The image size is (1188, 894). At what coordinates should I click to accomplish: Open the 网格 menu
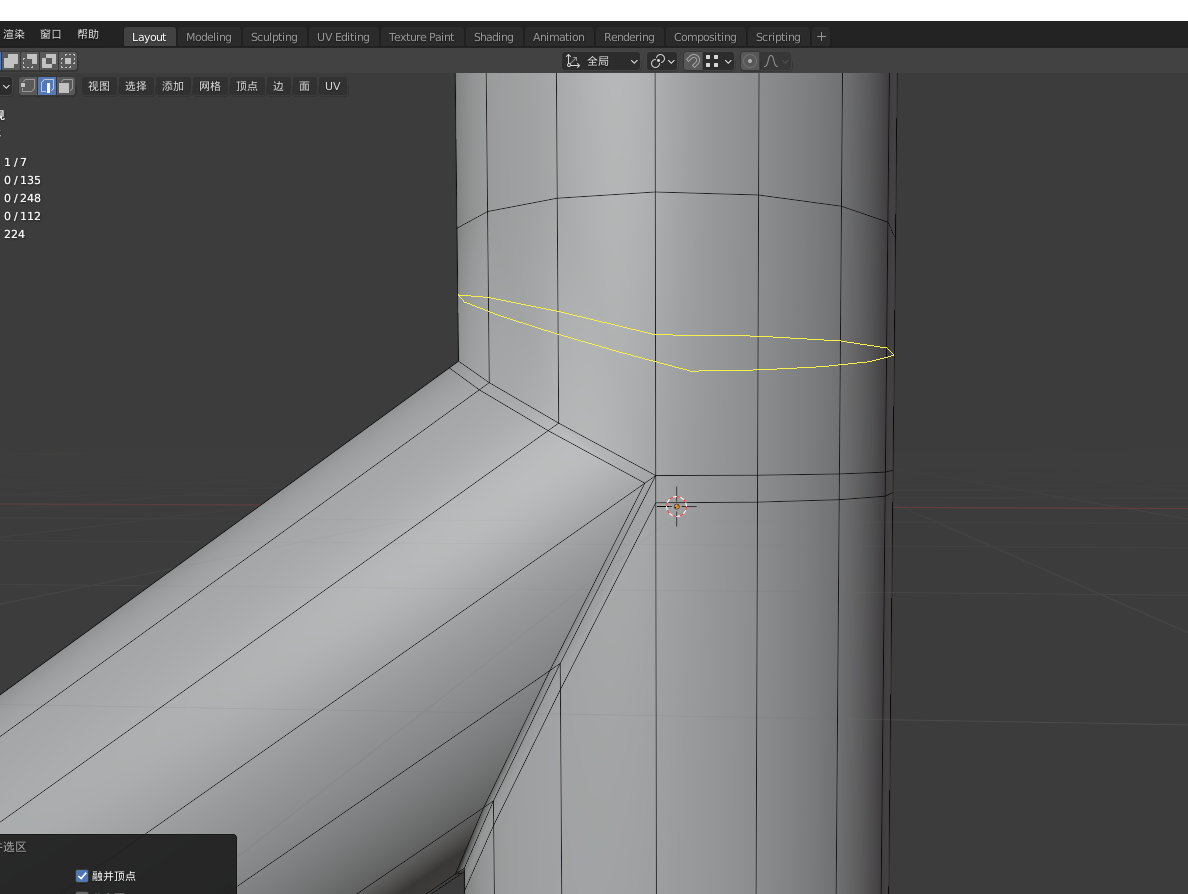click(x=209, y=86)
